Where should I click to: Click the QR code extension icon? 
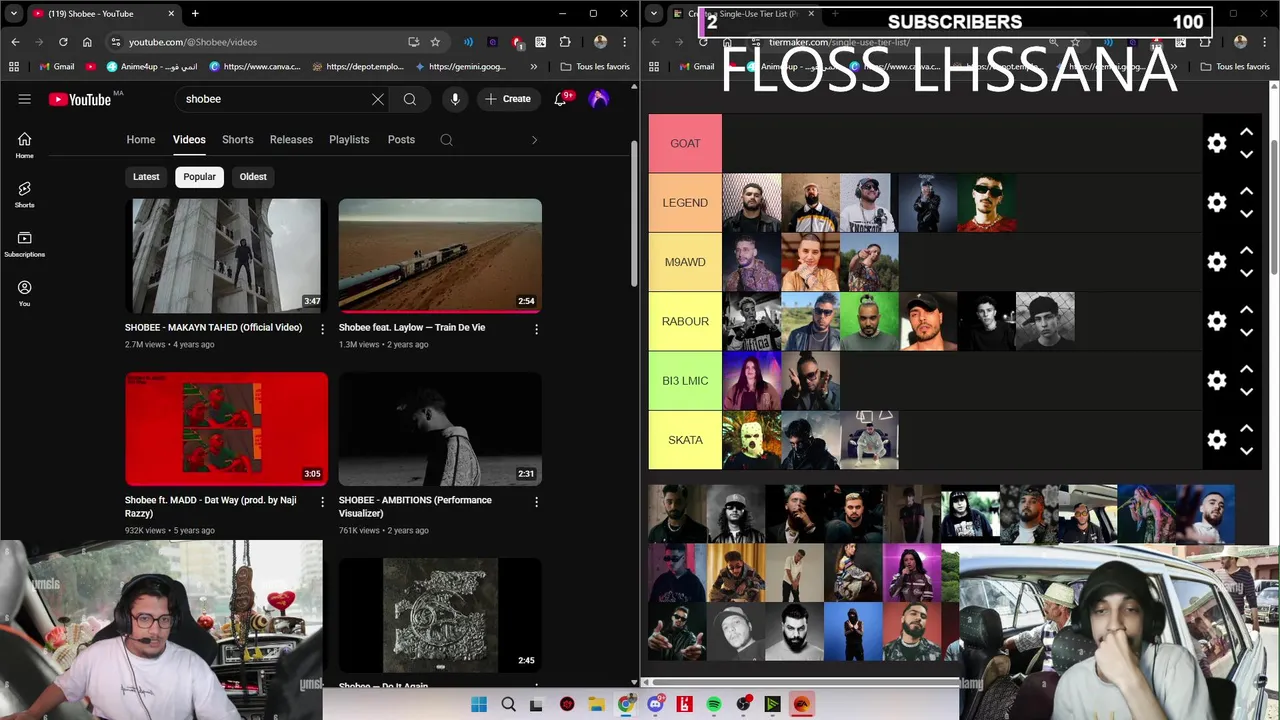click(x=541, y=42)
